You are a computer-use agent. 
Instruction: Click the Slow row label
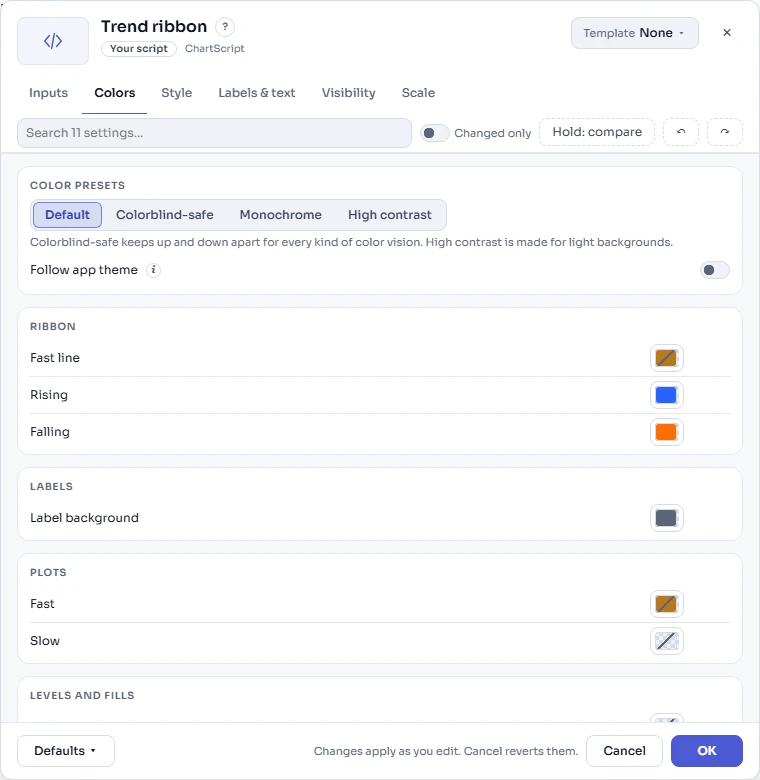45,641
